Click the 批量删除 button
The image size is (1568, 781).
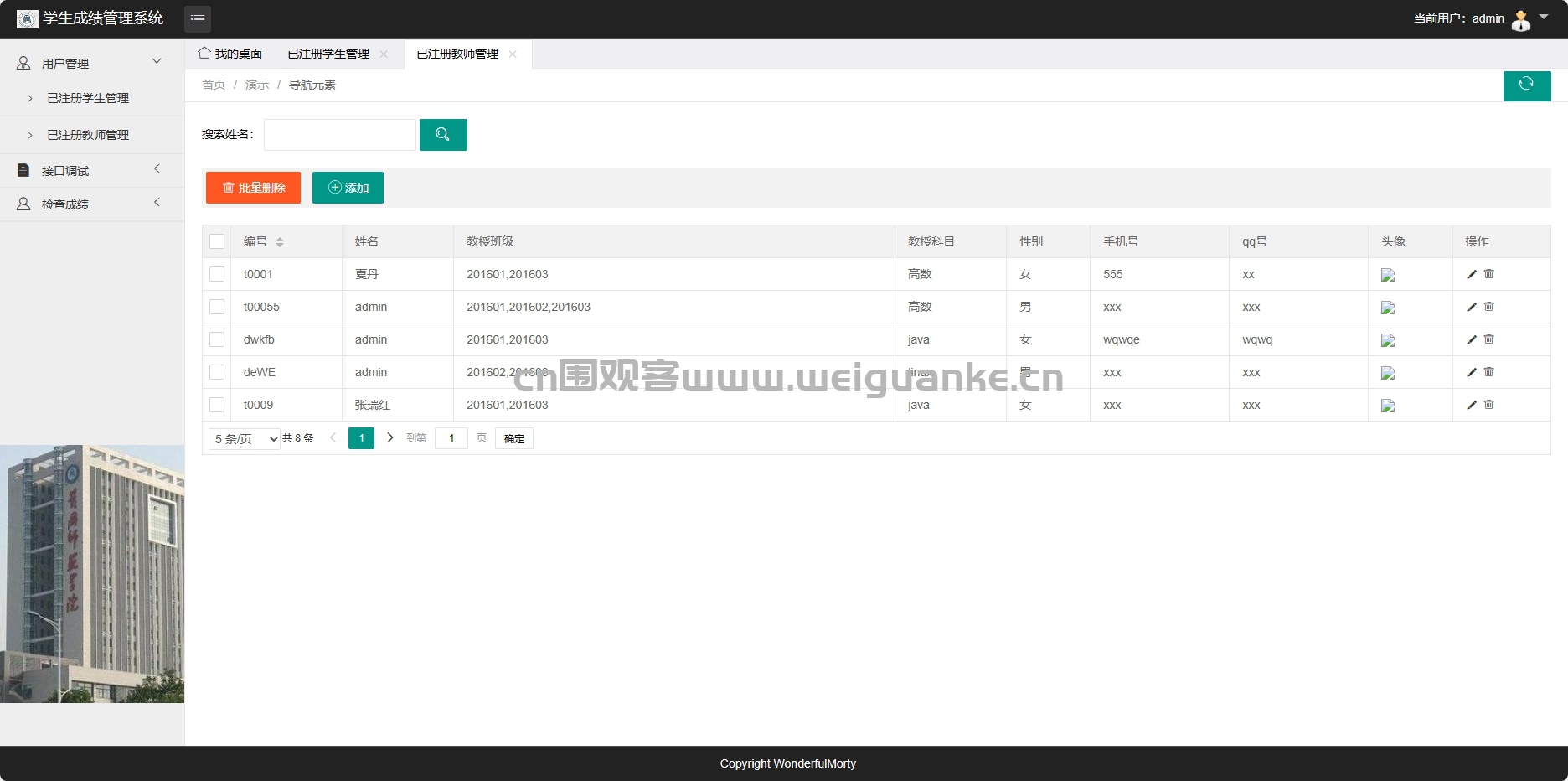tap(253, 188)
